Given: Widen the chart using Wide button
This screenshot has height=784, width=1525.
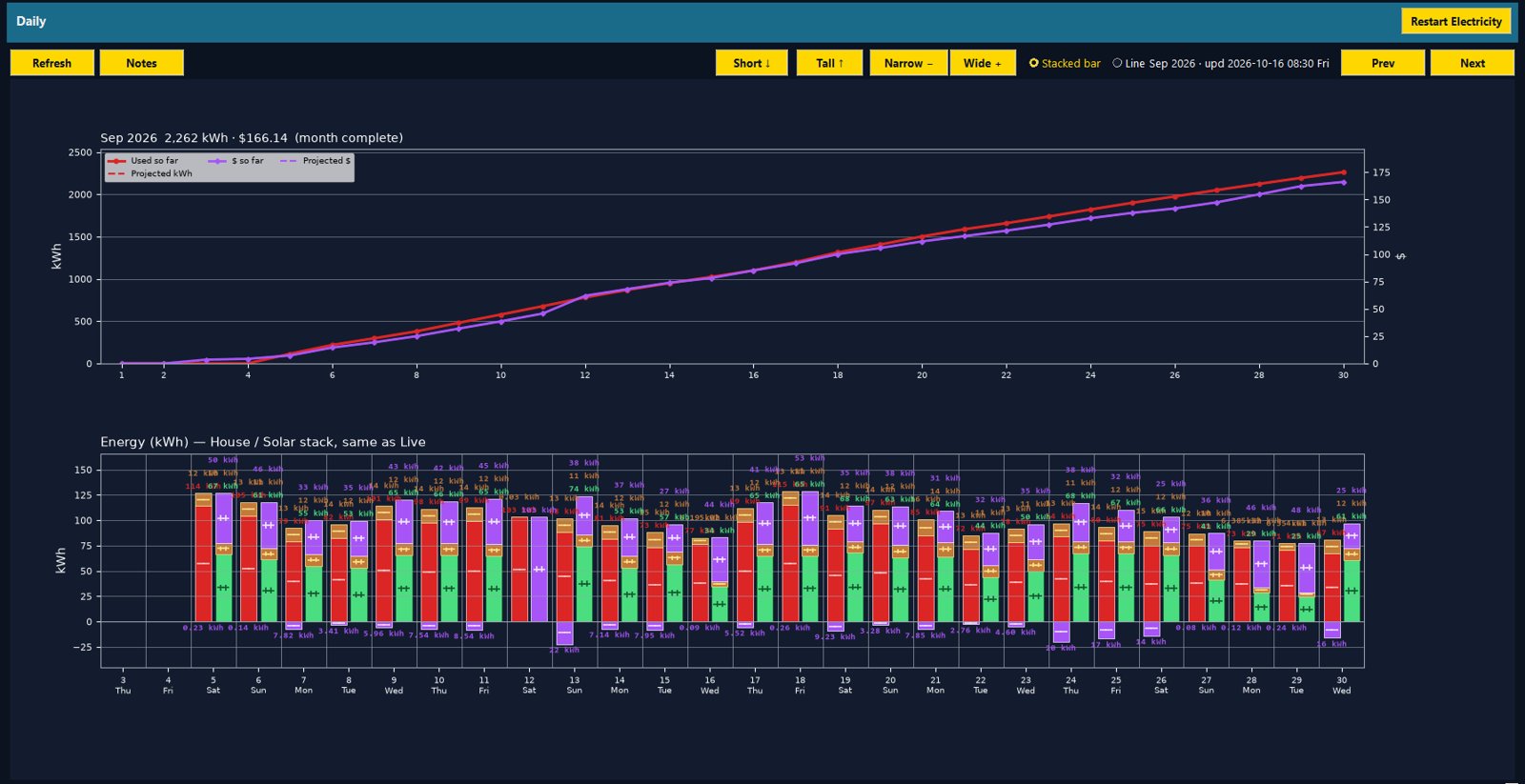Looking at the screenshot, I should (x=982, y=63).
